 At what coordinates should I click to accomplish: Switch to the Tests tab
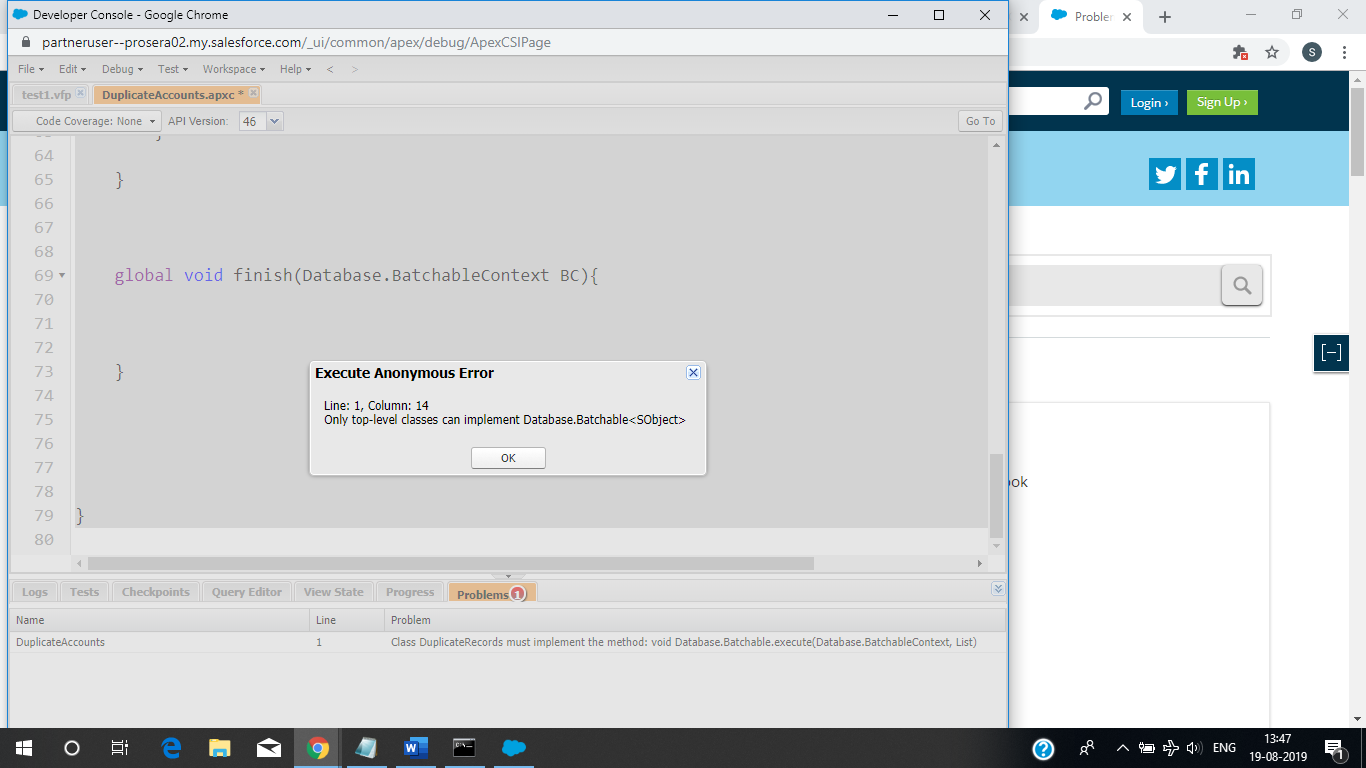(x=85, y=592)
